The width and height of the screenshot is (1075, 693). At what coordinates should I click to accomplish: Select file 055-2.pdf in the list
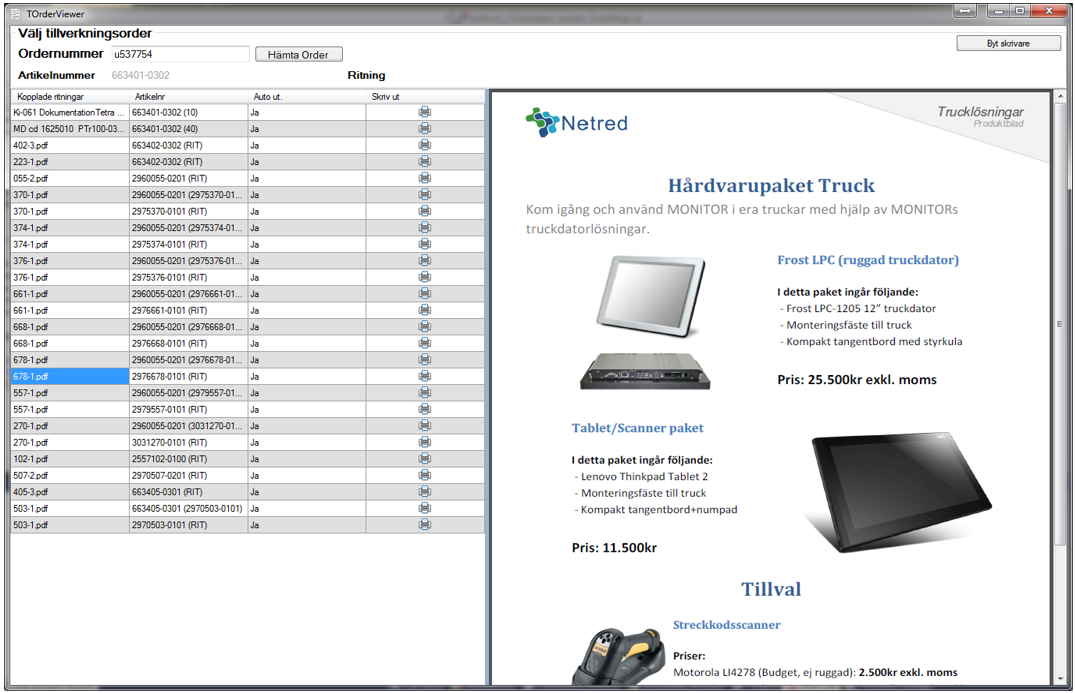[x=70, y=178]
